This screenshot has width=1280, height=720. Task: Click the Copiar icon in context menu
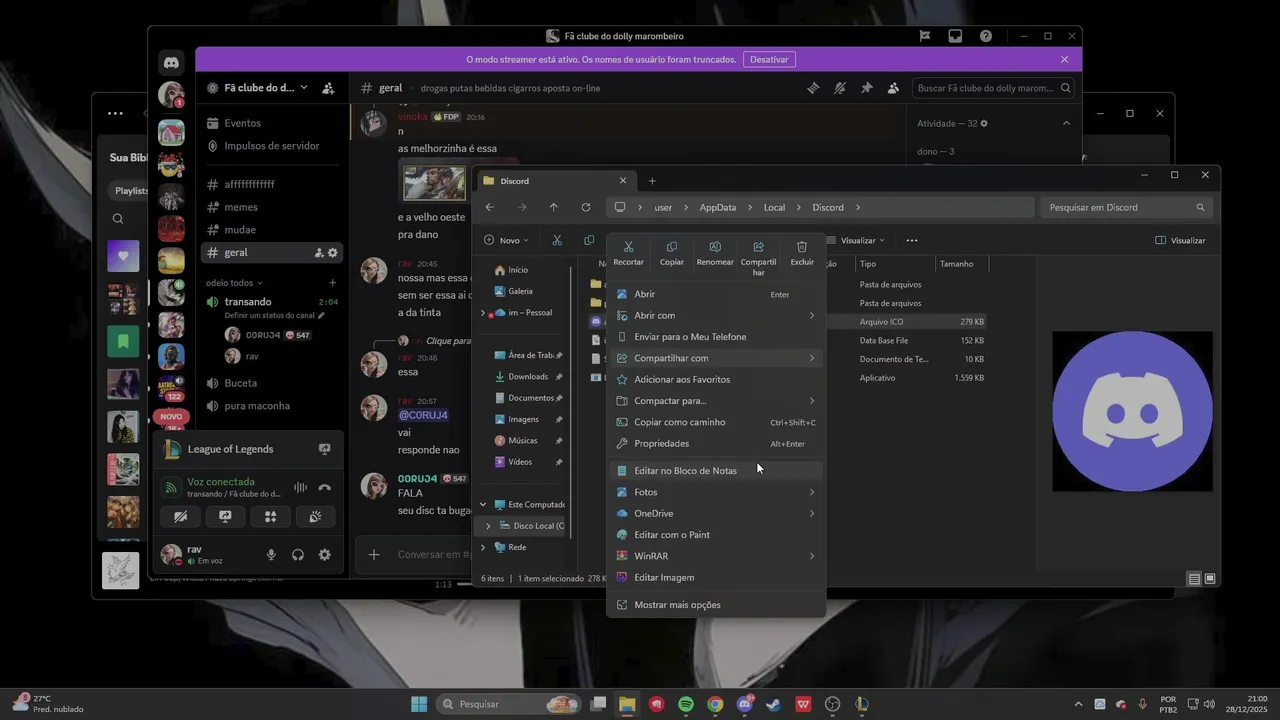coord(672,247)
